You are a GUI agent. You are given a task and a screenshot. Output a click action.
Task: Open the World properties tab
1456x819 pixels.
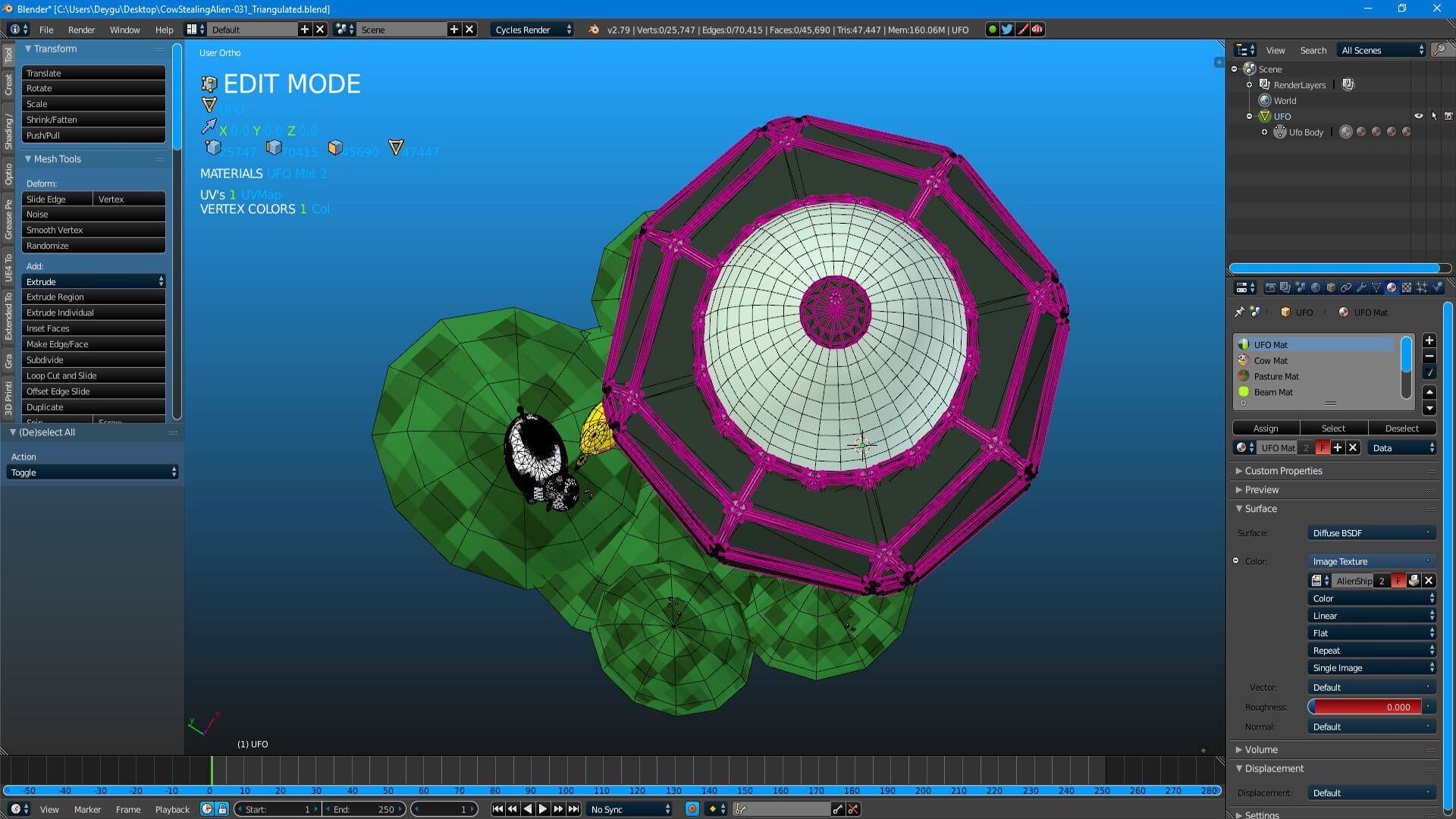pyautogui.click(x=1316, y=287)
